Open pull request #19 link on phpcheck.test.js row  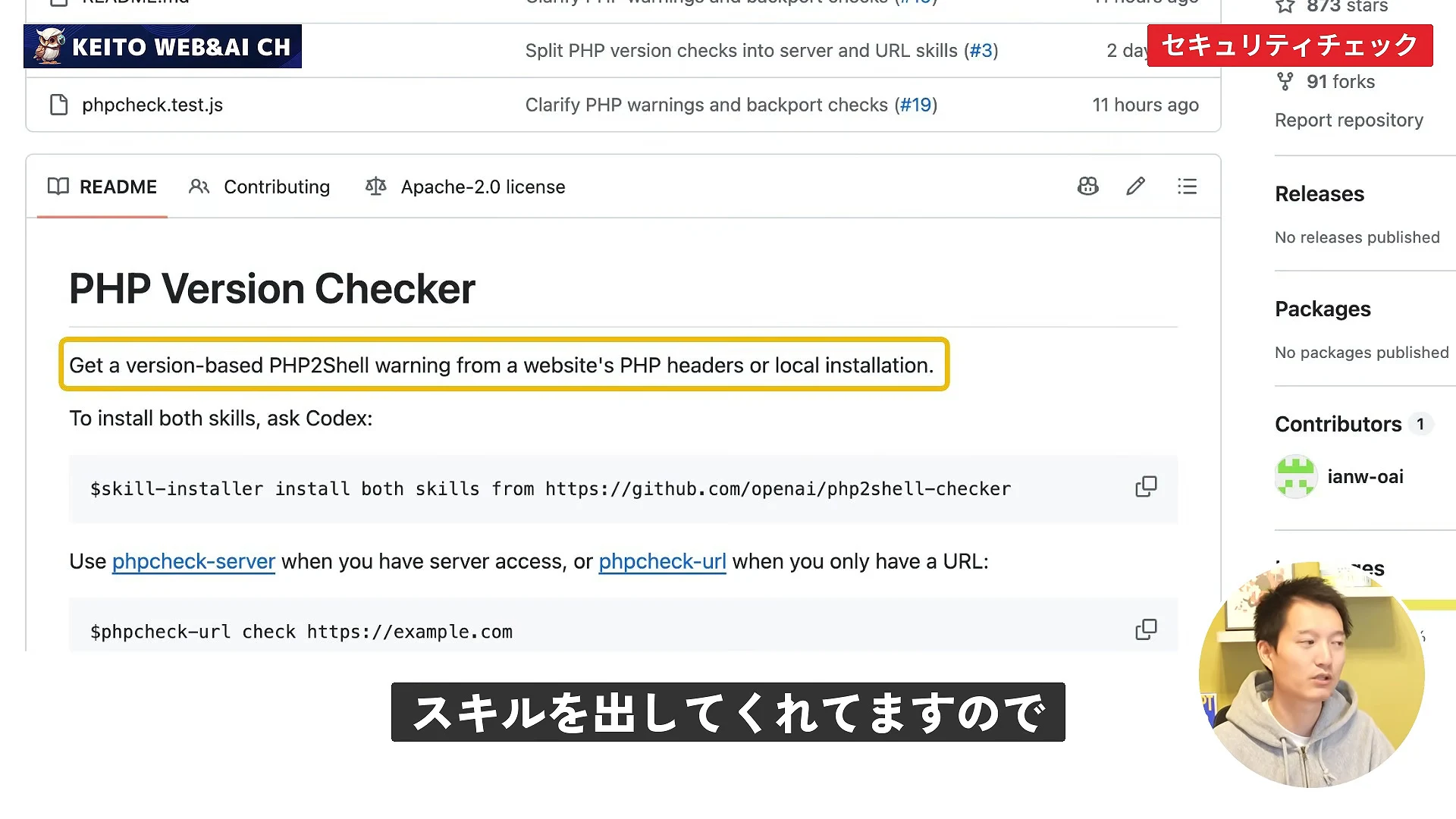click(915, 105)
